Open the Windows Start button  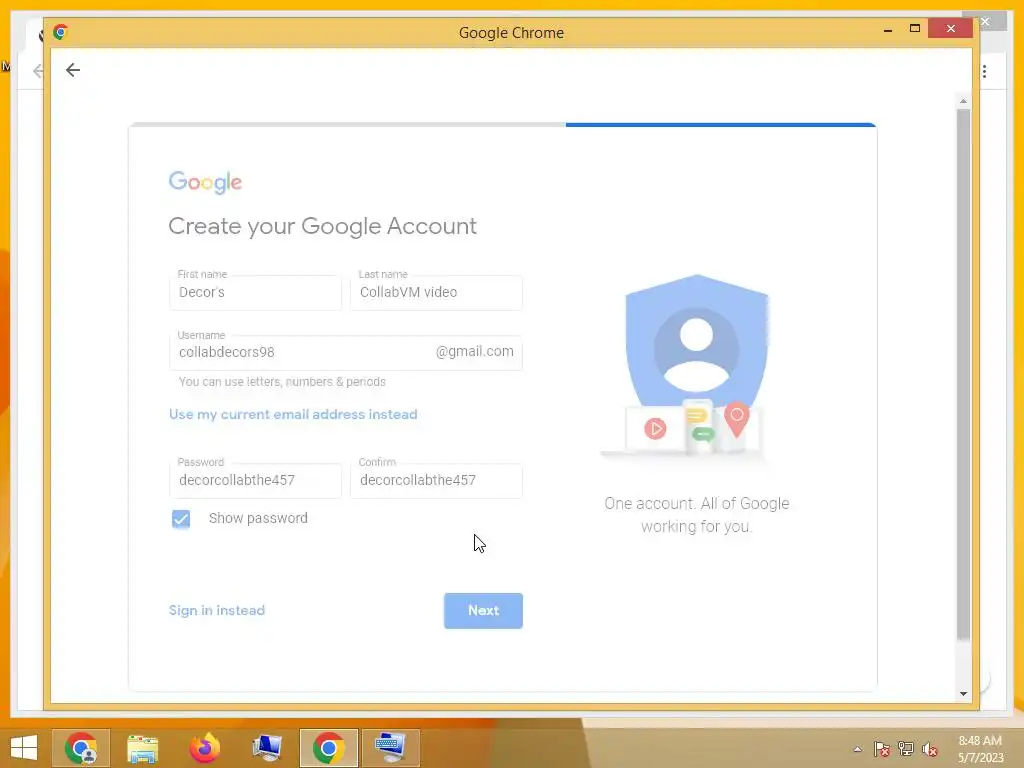[24, 748]
